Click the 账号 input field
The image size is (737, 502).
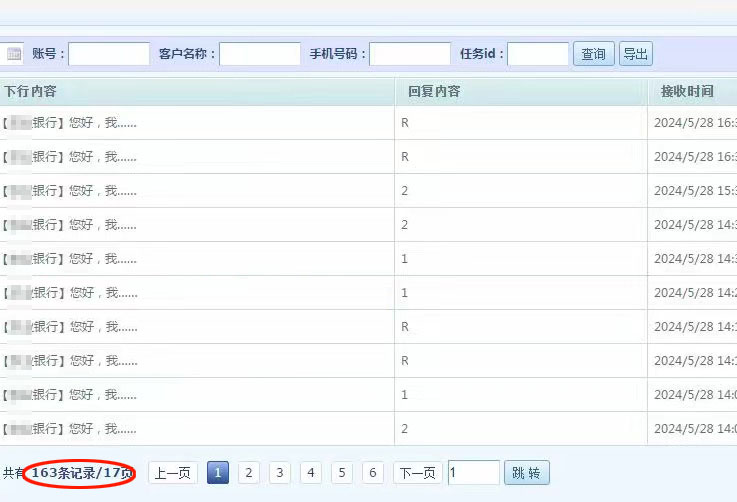click(x=108, y=54)
